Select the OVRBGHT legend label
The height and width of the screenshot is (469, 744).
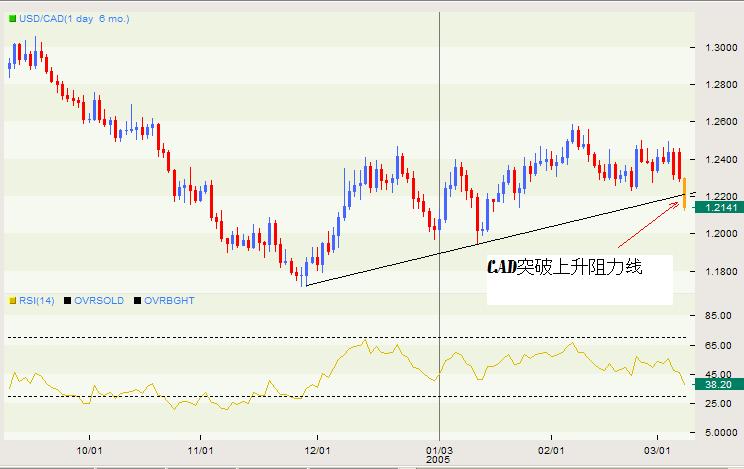[169, 300]
